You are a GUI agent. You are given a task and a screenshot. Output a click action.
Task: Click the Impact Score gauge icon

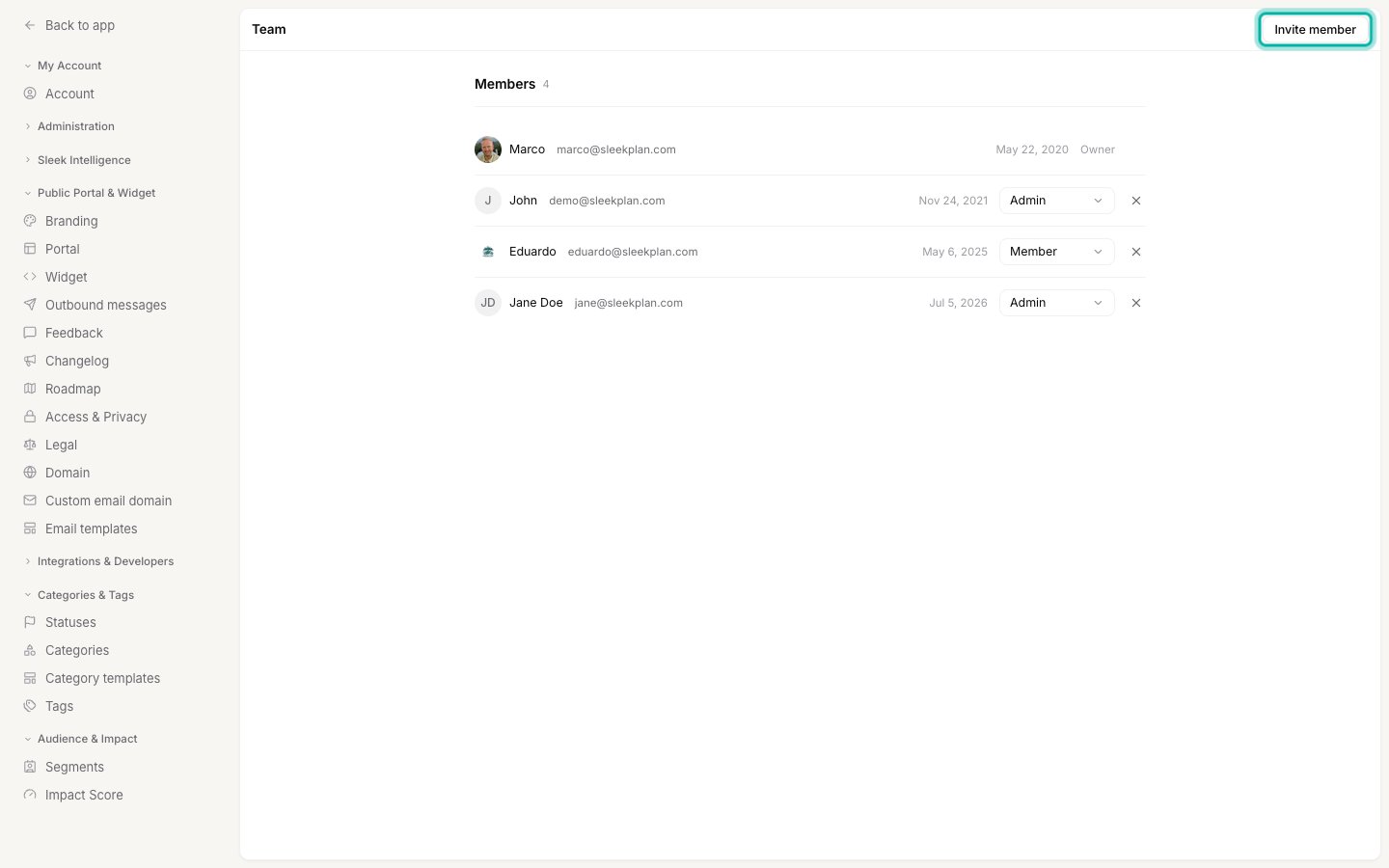click(x=30, y=795)
